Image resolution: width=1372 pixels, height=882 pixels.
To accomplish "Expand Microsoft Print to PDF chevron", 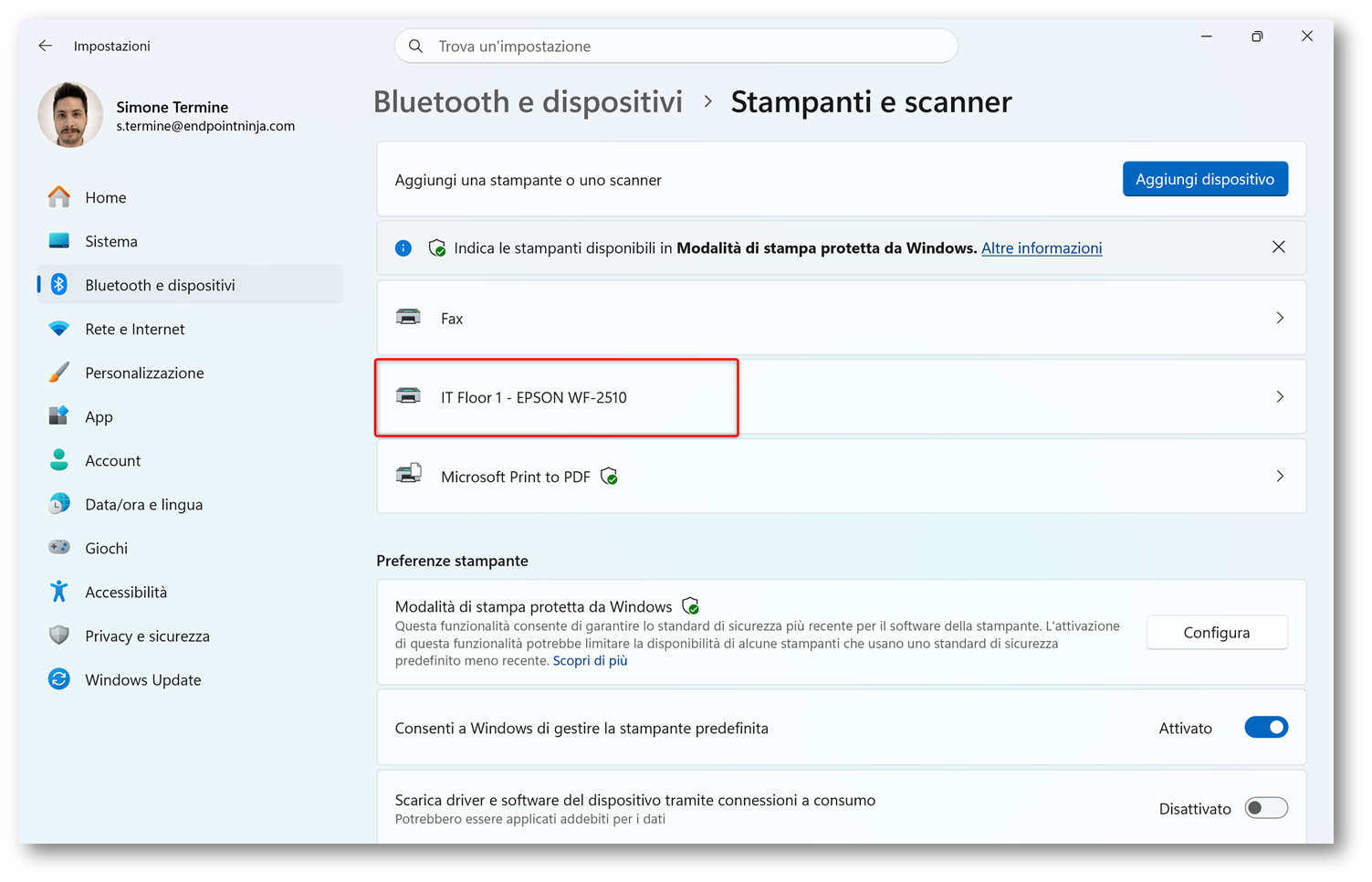I will (x=1280, y=477).
